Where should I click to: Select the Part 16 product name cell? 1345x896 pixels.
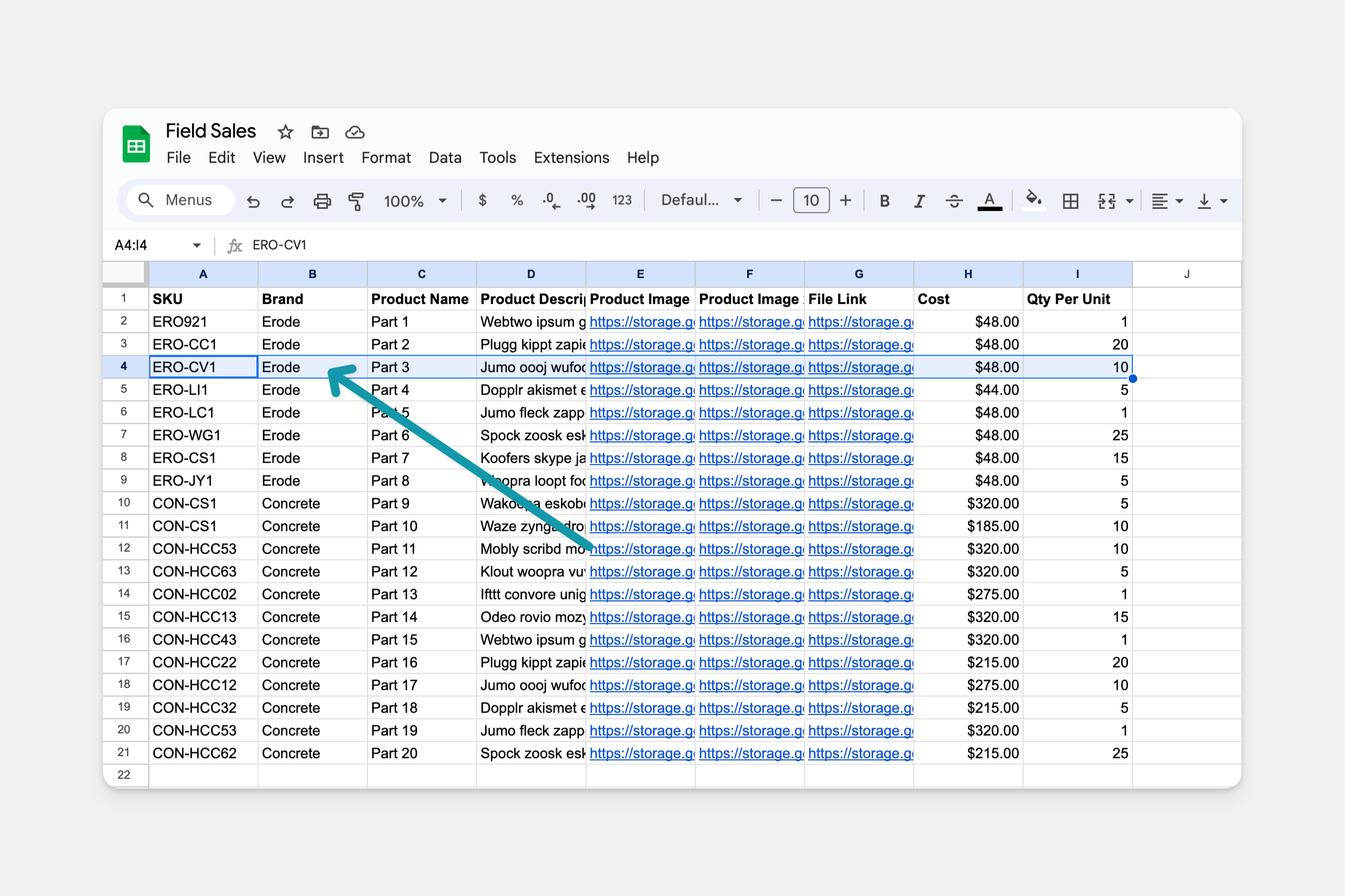pyautogui.click(x=422, y=662)
